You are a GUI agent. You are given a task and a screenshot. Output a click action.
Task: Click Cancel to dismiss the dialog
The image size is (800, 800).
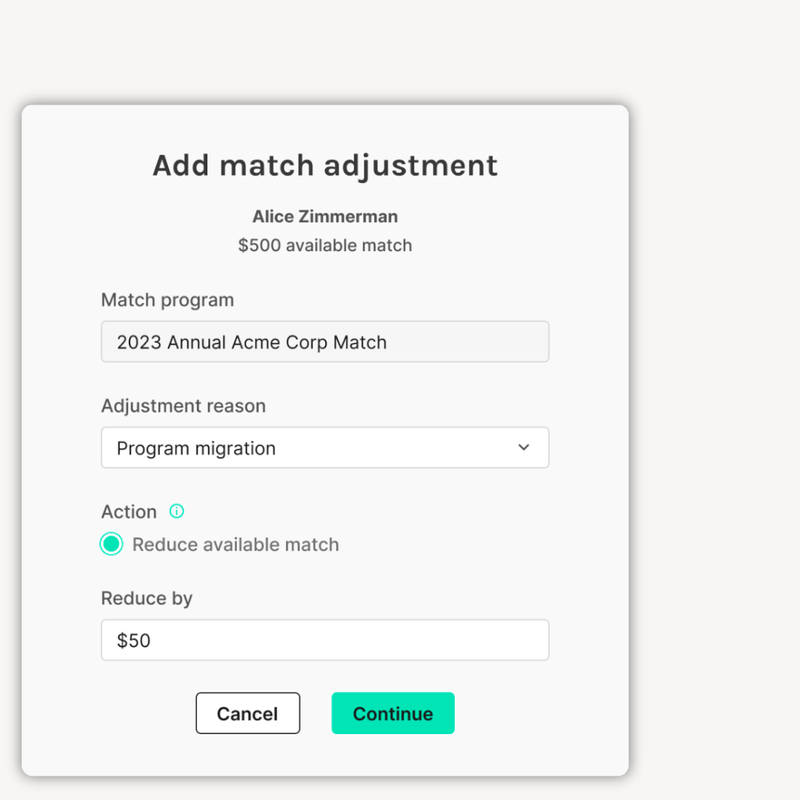click(247, 713)
